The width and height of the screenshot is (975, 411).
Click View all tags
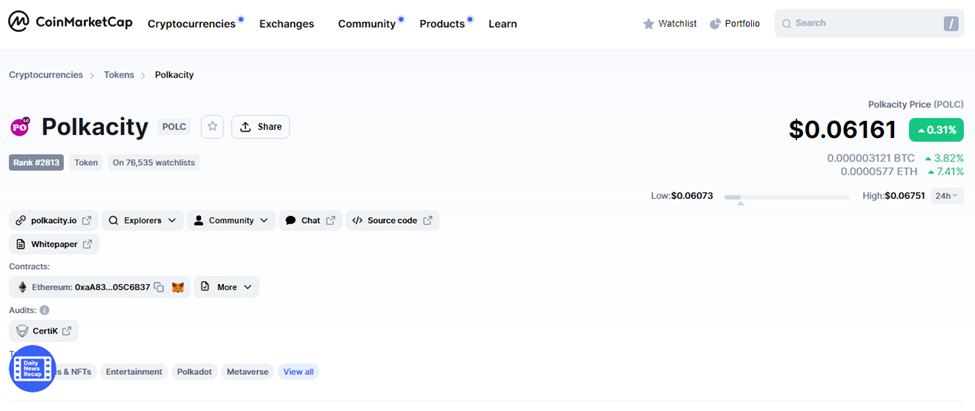point(298,372)
